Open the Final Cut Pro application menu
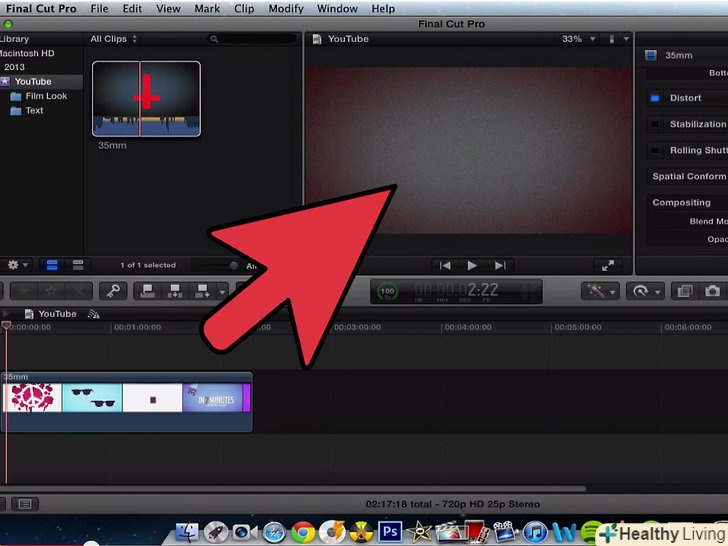The image size is (728, 546). pyautogui.click(x=41, y=8)
